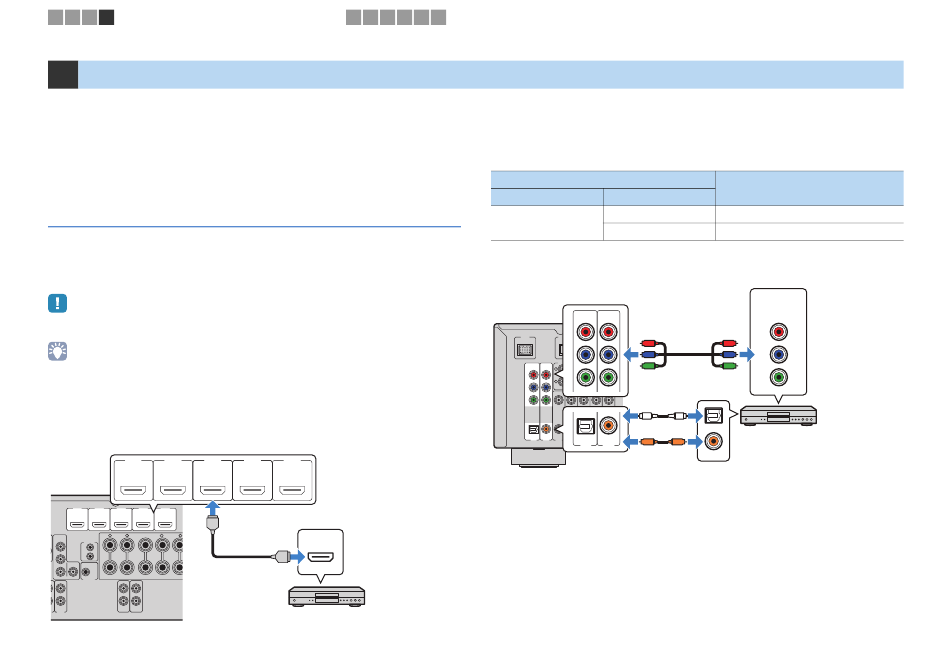The width and height of the screenshot is (950, 668).
Task: Select the dark square in the top page indicator
Action: pyautogui.click(x=107, y=18)
